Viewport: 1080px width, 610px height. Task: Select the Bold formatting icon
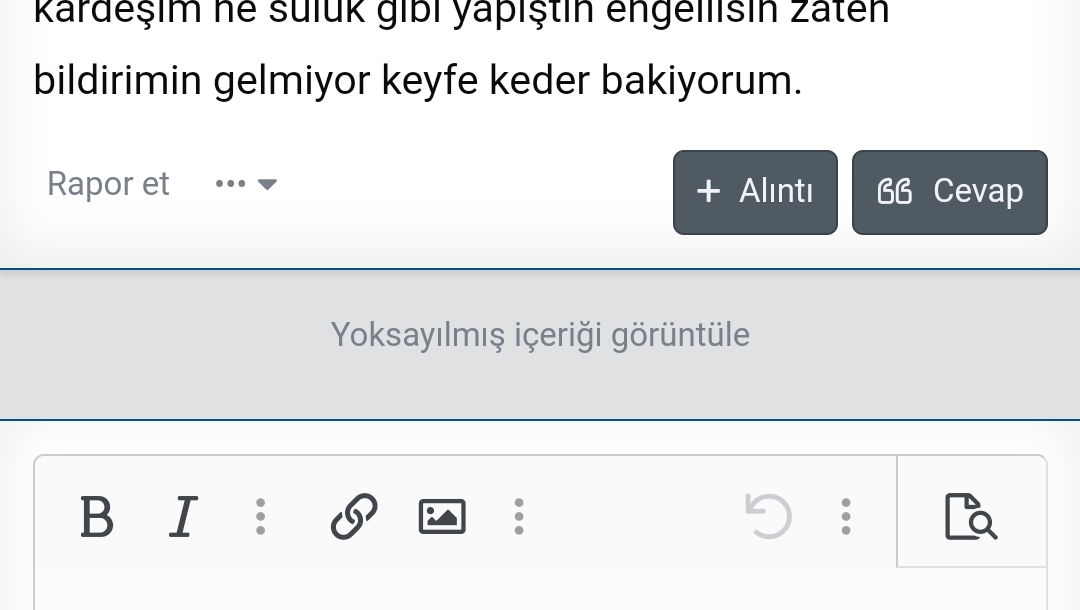tap(96, 517)
